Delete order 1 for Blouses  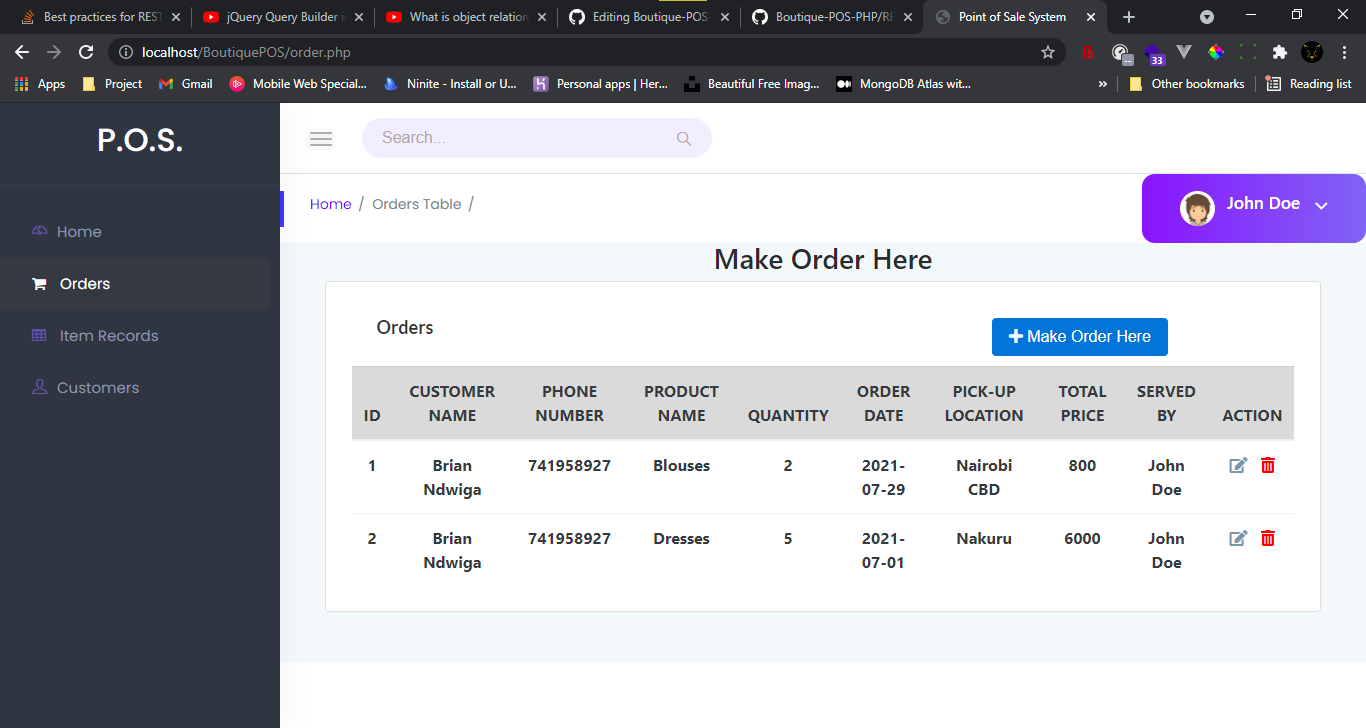1268,465
